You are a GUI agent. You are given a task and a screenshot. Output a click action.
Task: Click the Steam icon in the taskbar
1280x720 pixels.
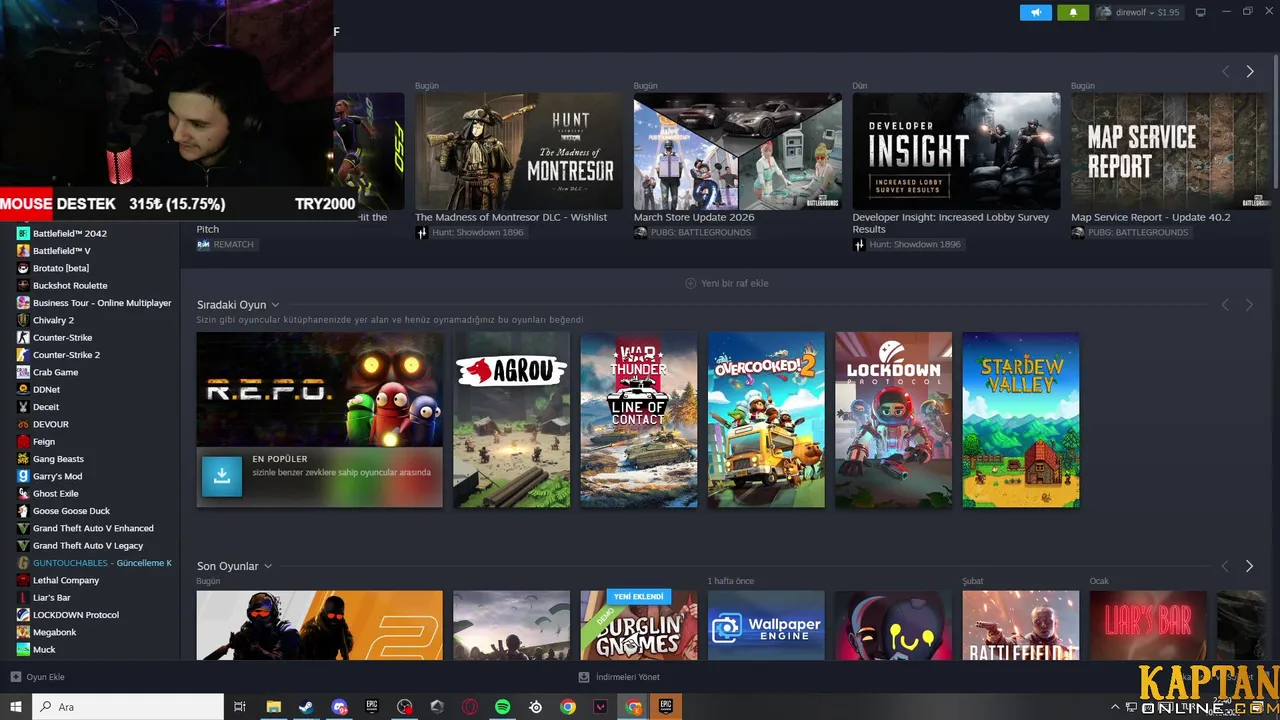(306, 707)
